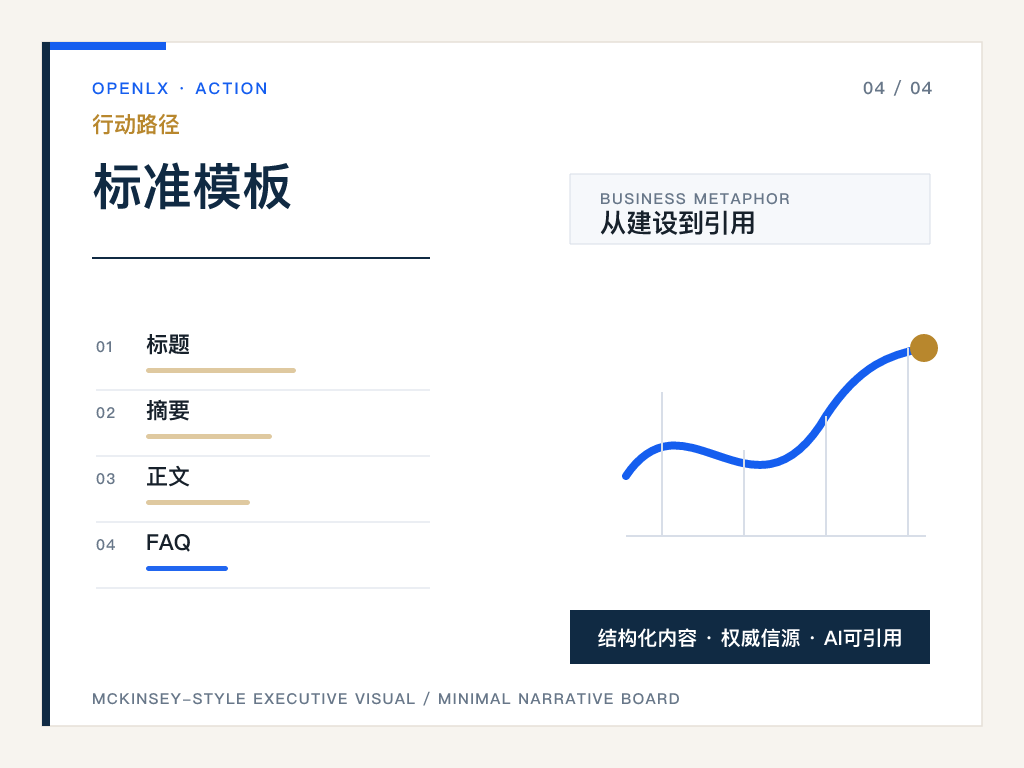1024x768 pixels.
Task: Select list item '摘要'
Action: (x=168, y=410)
